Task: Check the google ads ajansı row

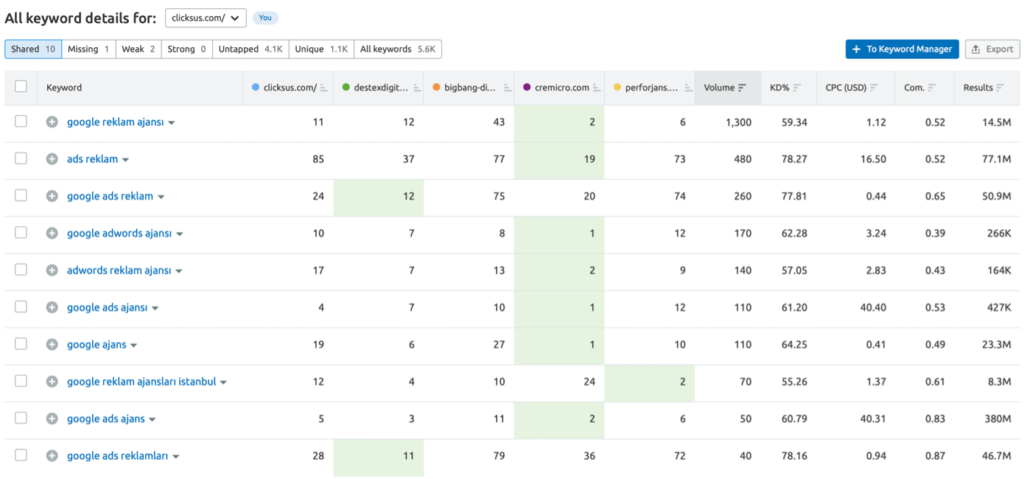Action: [21, 307]
